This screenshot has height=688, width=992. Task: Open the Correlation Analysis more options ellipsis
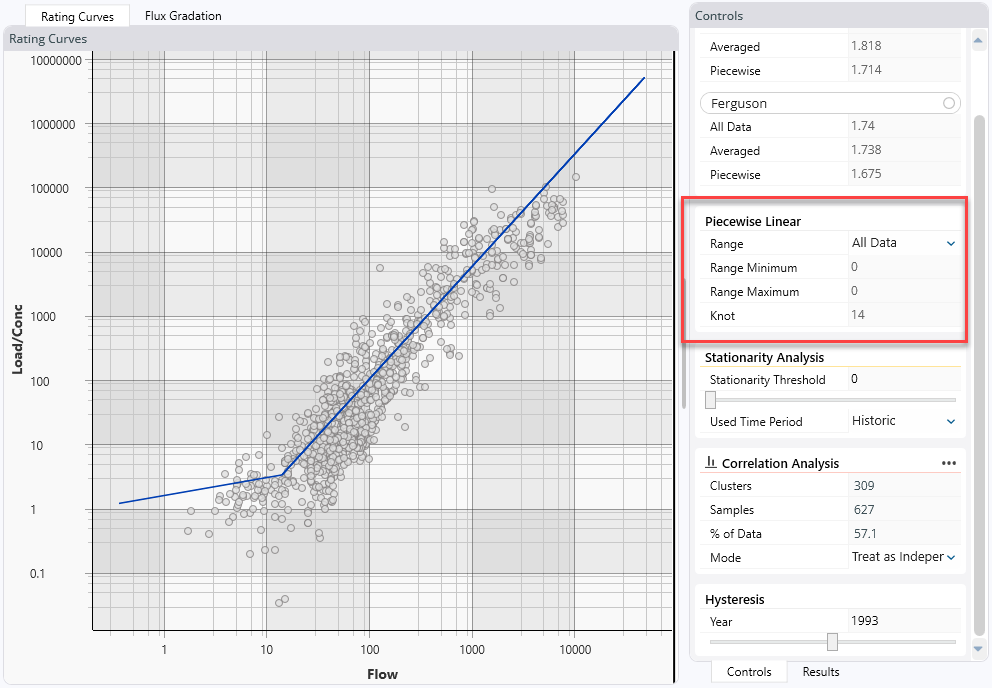pyautogui.click(x=948, y=463)
